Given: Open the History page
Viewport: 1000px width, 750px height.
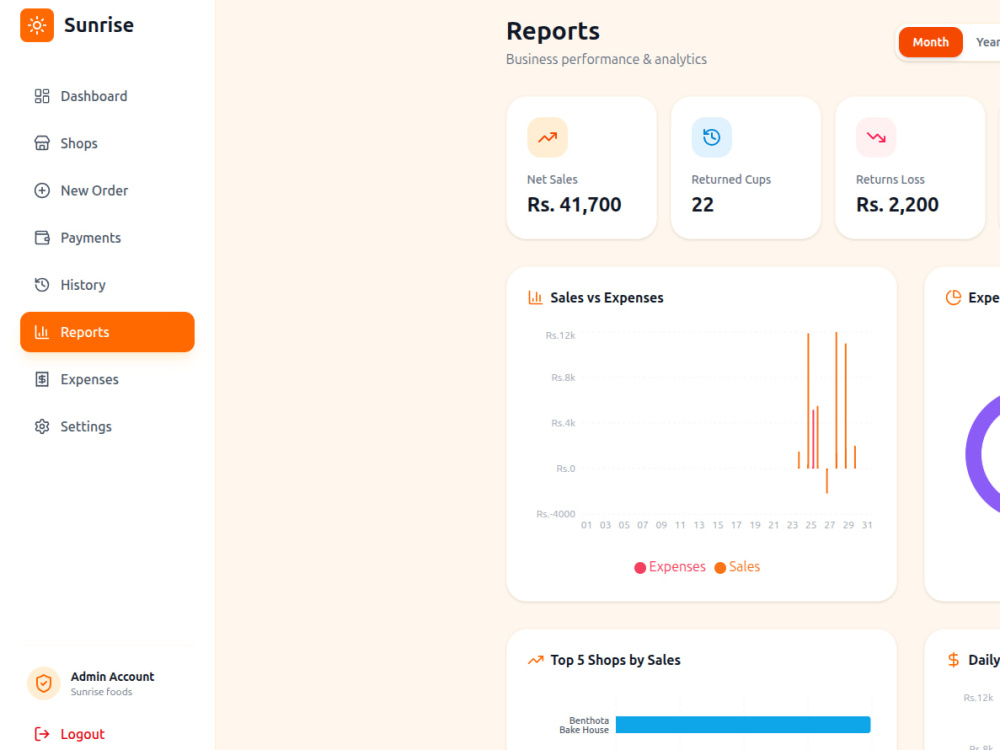Looking at the screenshot, I should point(107,285).
